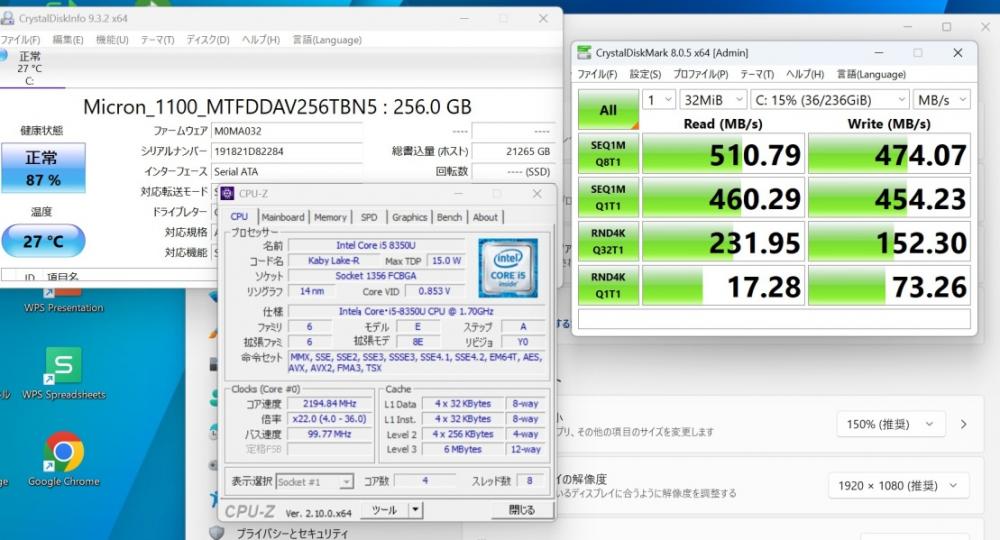The width and height of the screenshot is (1000, 540).
Task: Click the ツール button in CPU-Z
Action: point(385,510)
